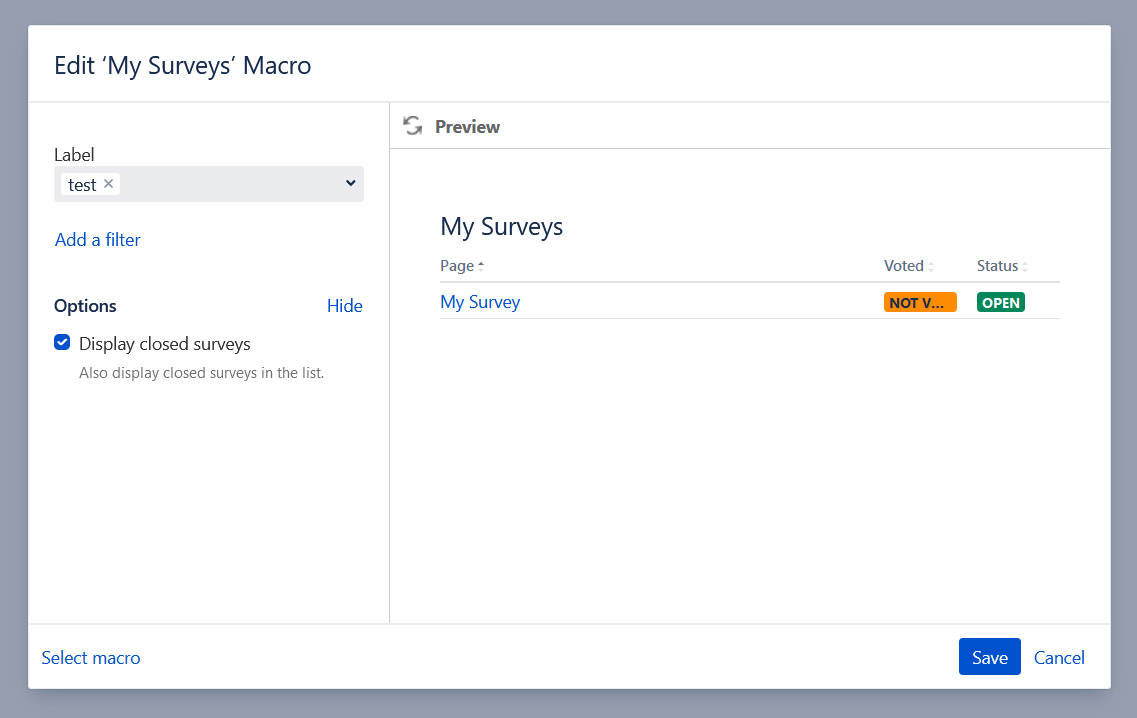Remove the 'test' label via its x icon
The image size is (1137, 718).
point(109,183)
